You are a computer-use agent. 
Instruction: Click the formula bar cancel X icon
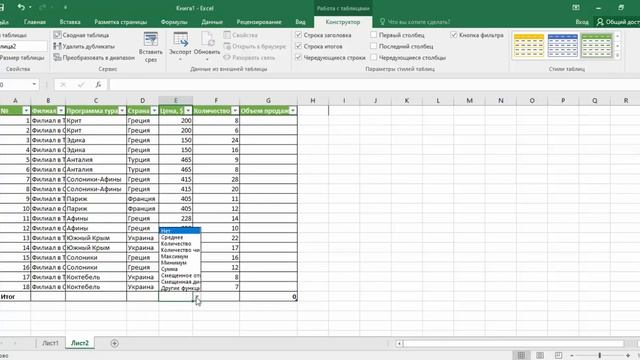63,84
